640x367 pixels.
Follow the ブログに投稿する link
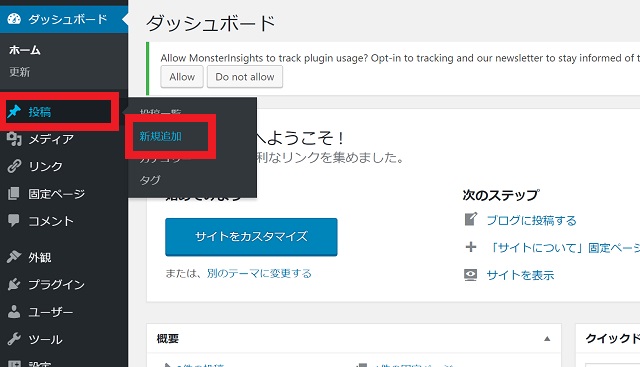(531, 220)
